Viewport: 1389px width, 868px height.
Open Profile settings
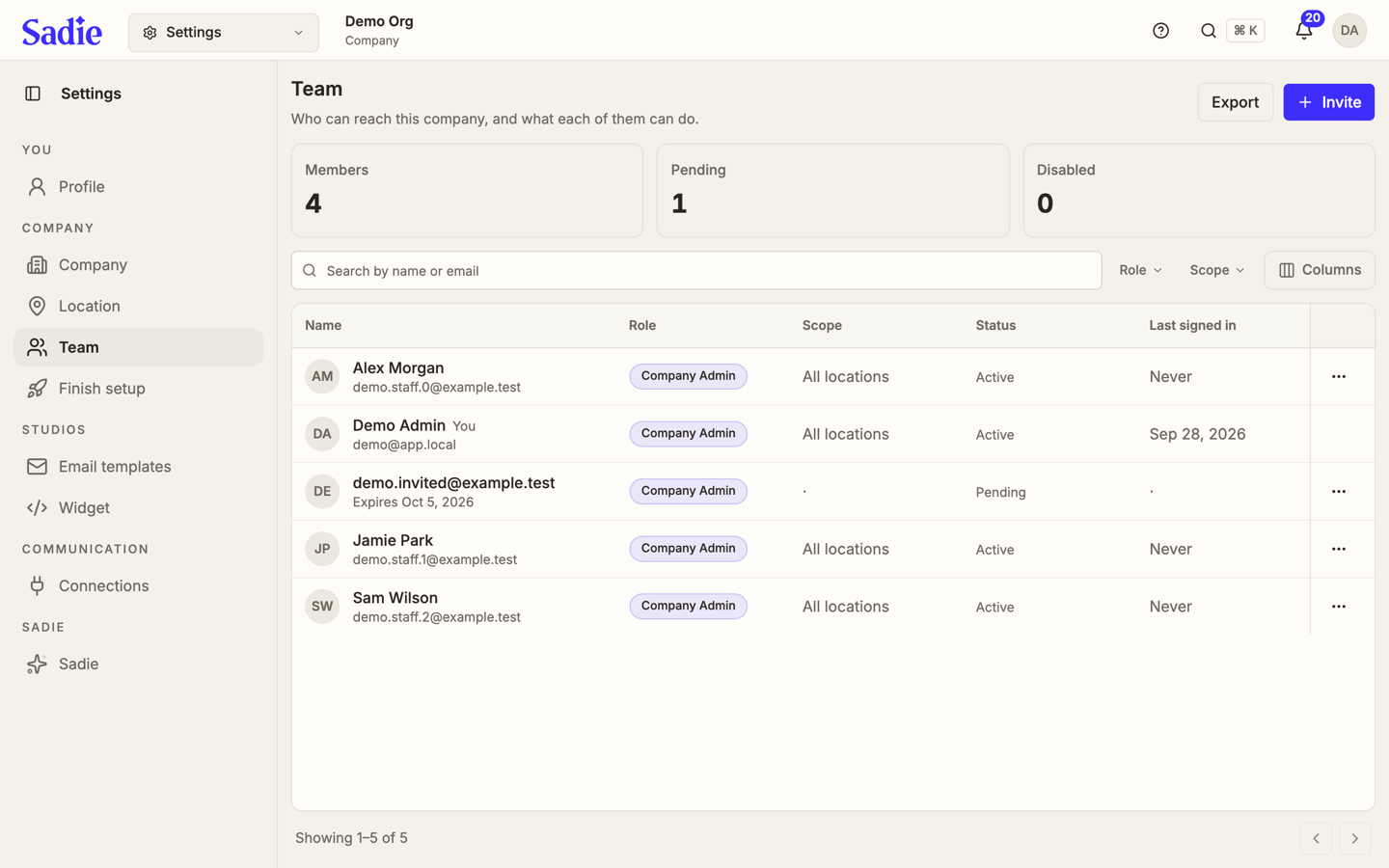tap(138, 187)
